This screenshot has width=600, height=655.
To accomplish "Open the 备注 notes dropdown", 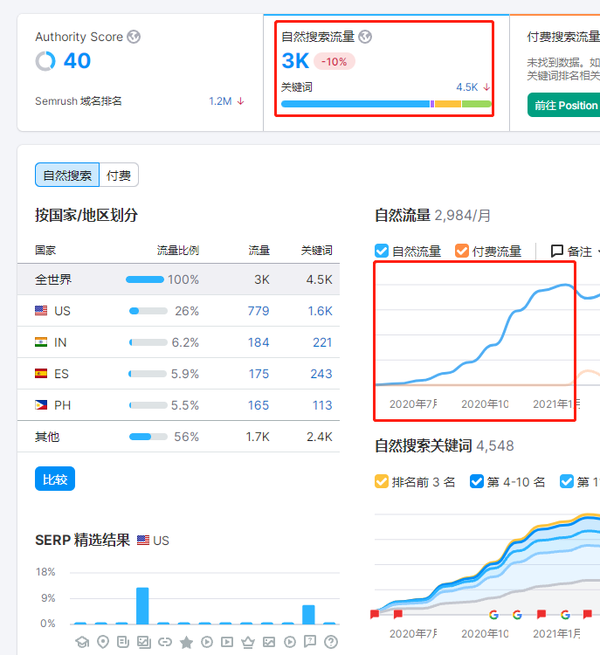I will (575, 251).
